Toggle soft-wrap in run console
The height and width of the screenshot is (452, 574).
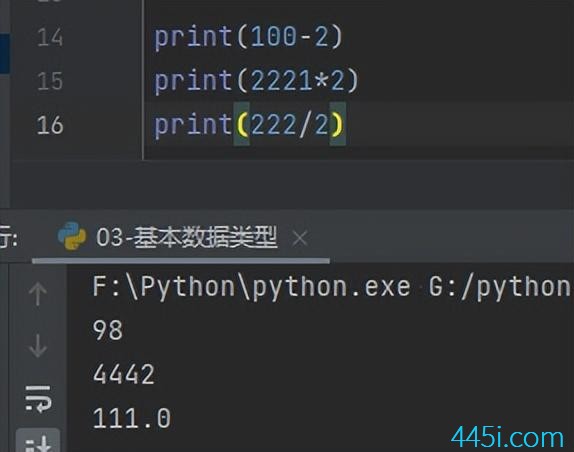[x=38, y=399]
